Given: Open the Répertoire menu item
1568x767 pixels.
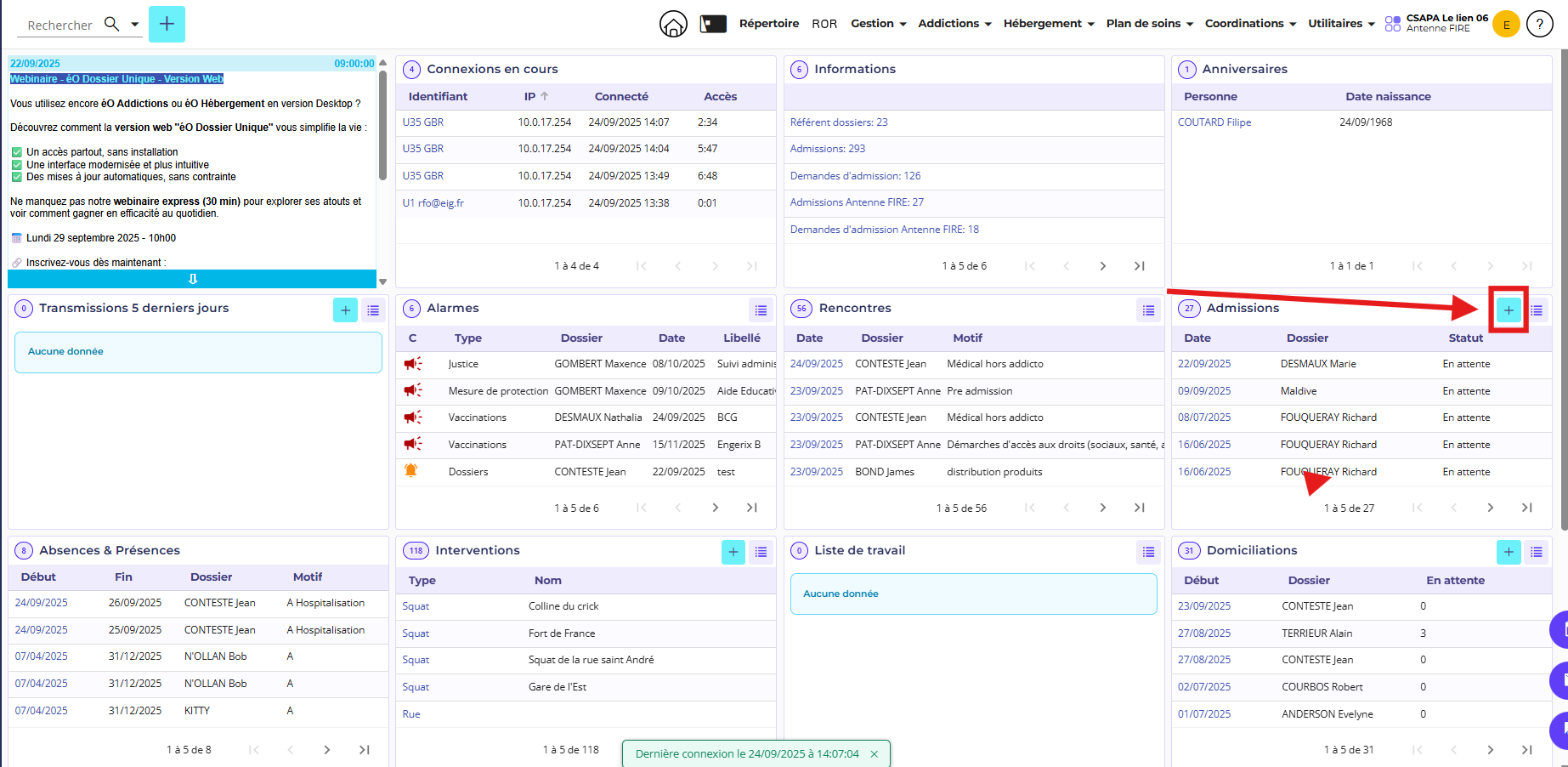Looking at the screenshot, I should [768, 24].
